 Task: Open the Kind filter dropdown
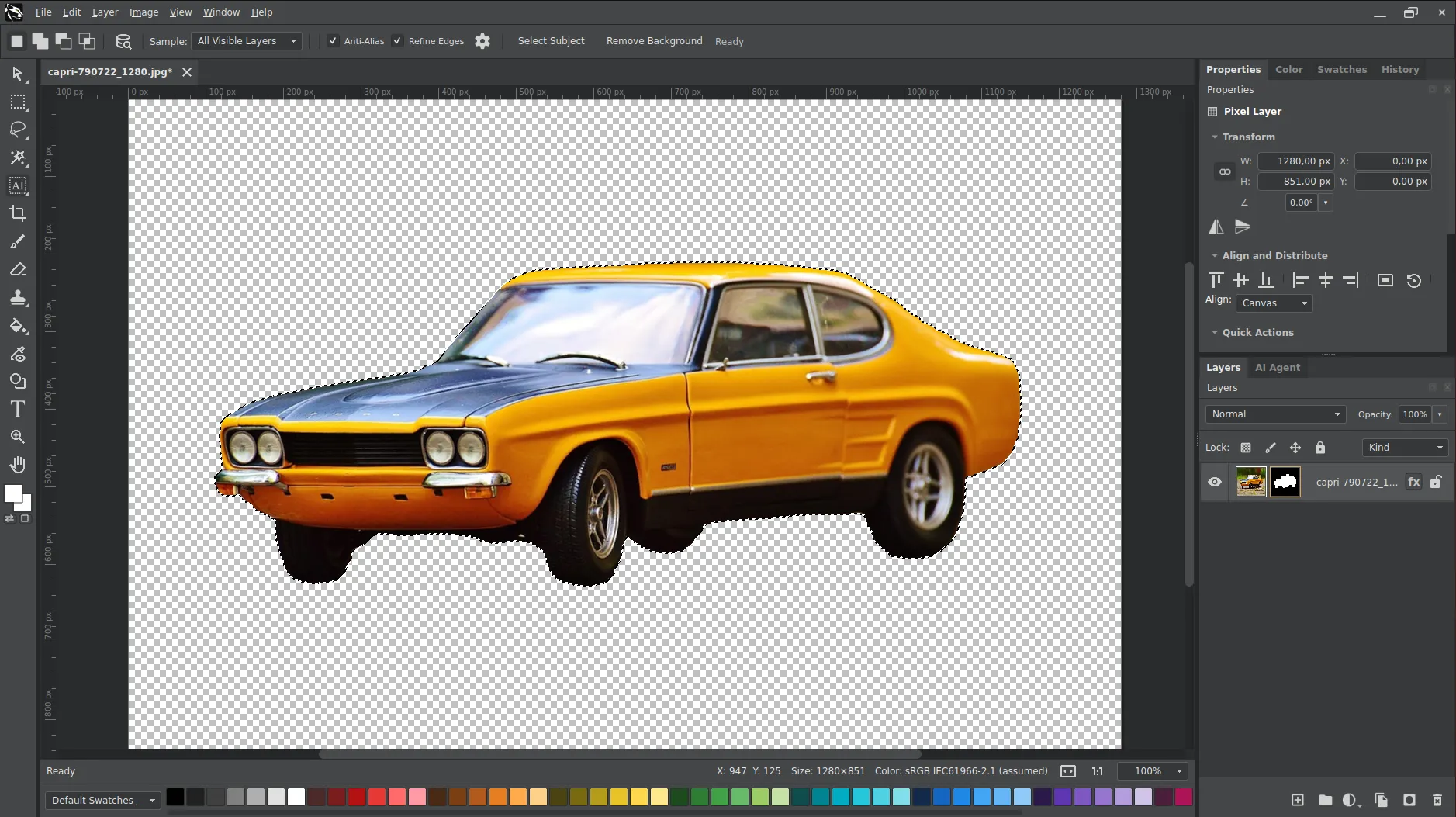click(x=1405, y=448)
